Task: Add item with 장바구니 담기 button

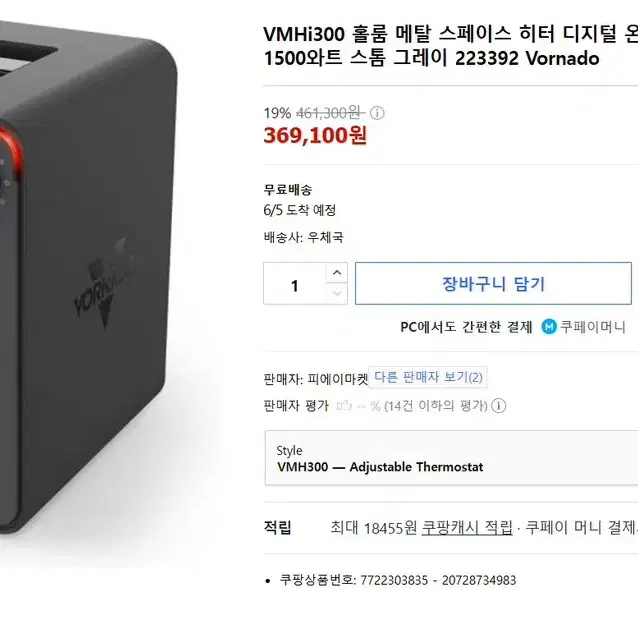Action: pyautogui.click(x=493, y=284)
